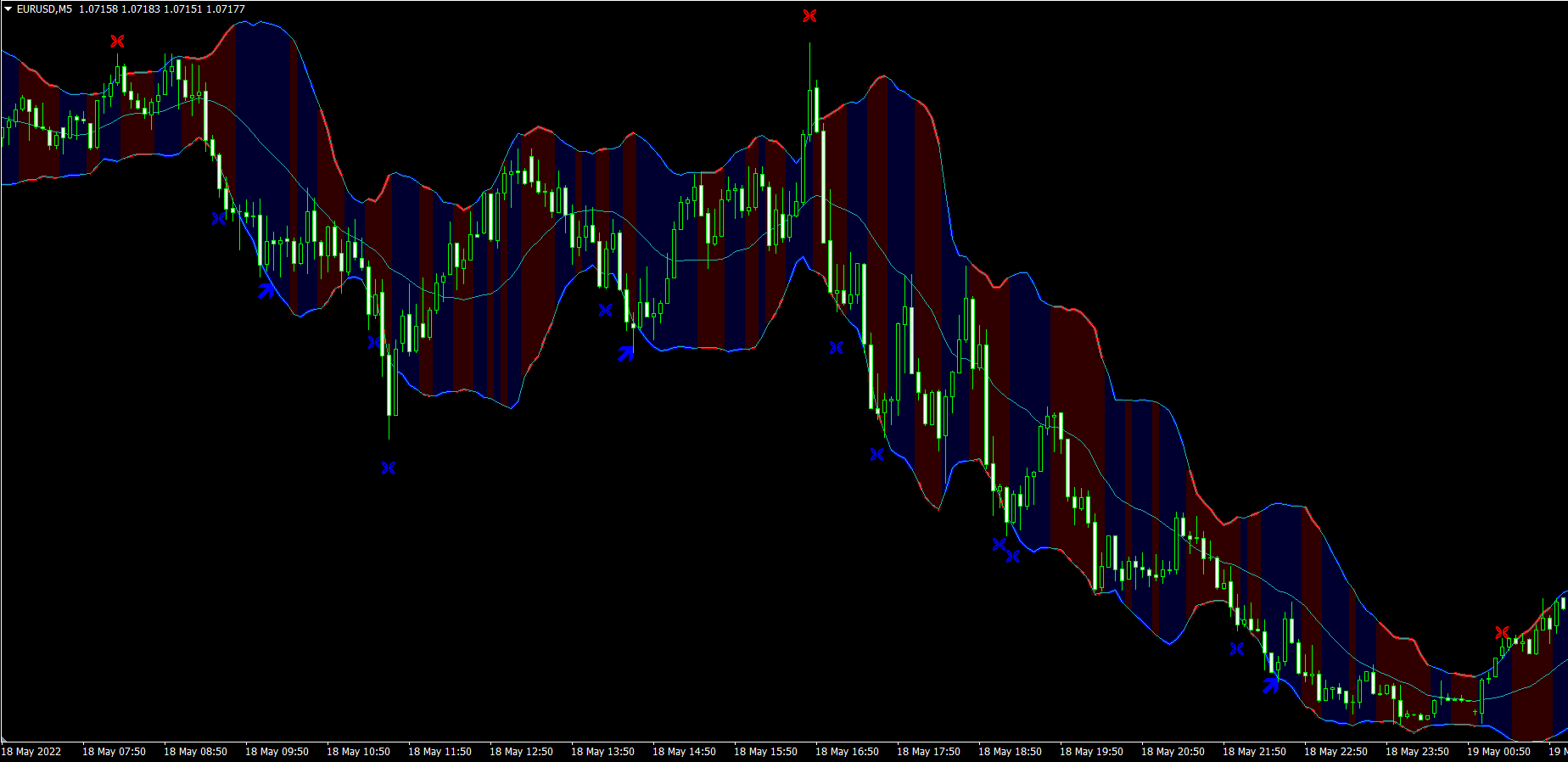1568x762 pixels.
Task: Click the 18 May 13:50 time label
Action: [602, 752]
